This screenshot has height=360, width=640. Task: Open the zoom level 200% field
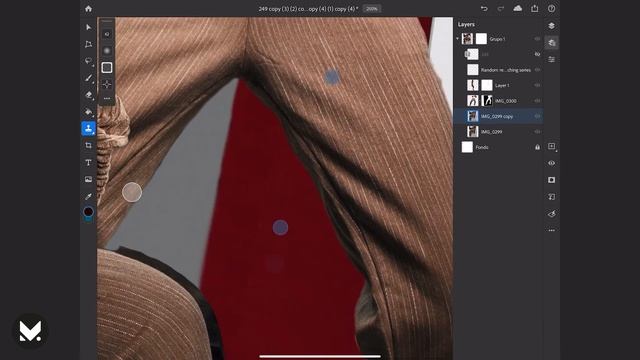coord(371,9)
